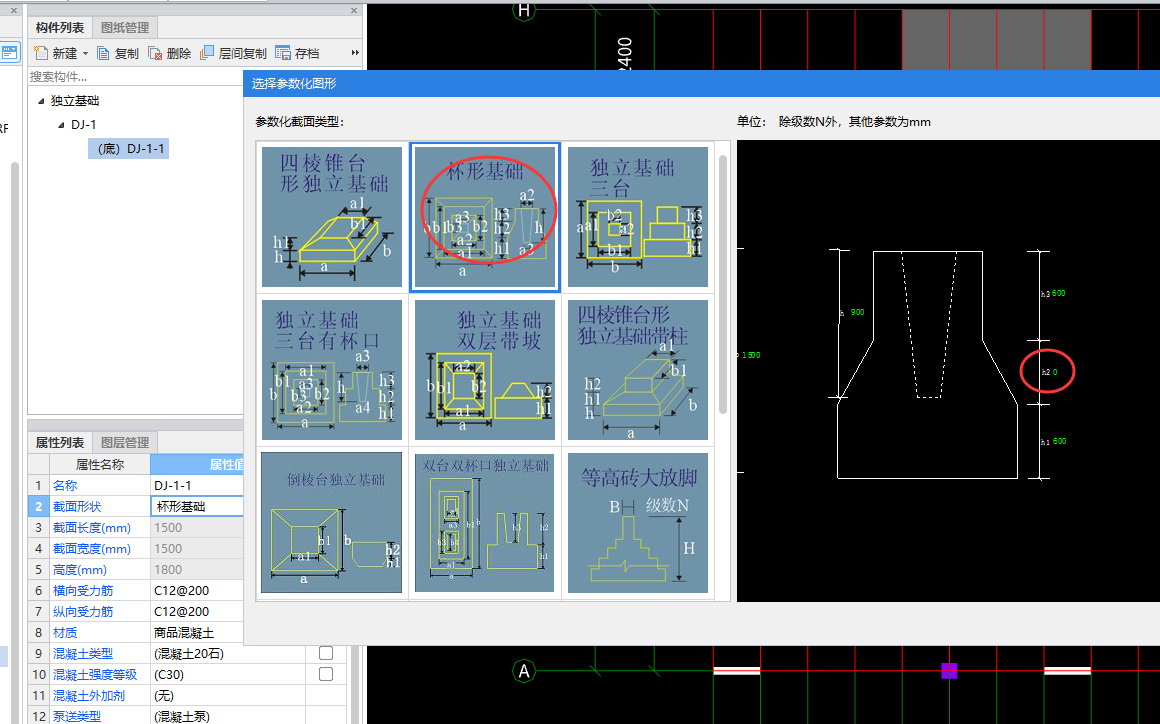Select the purple square marker on axis A
This screenshot has width=1160, height=724.
[x=949, y=671]
